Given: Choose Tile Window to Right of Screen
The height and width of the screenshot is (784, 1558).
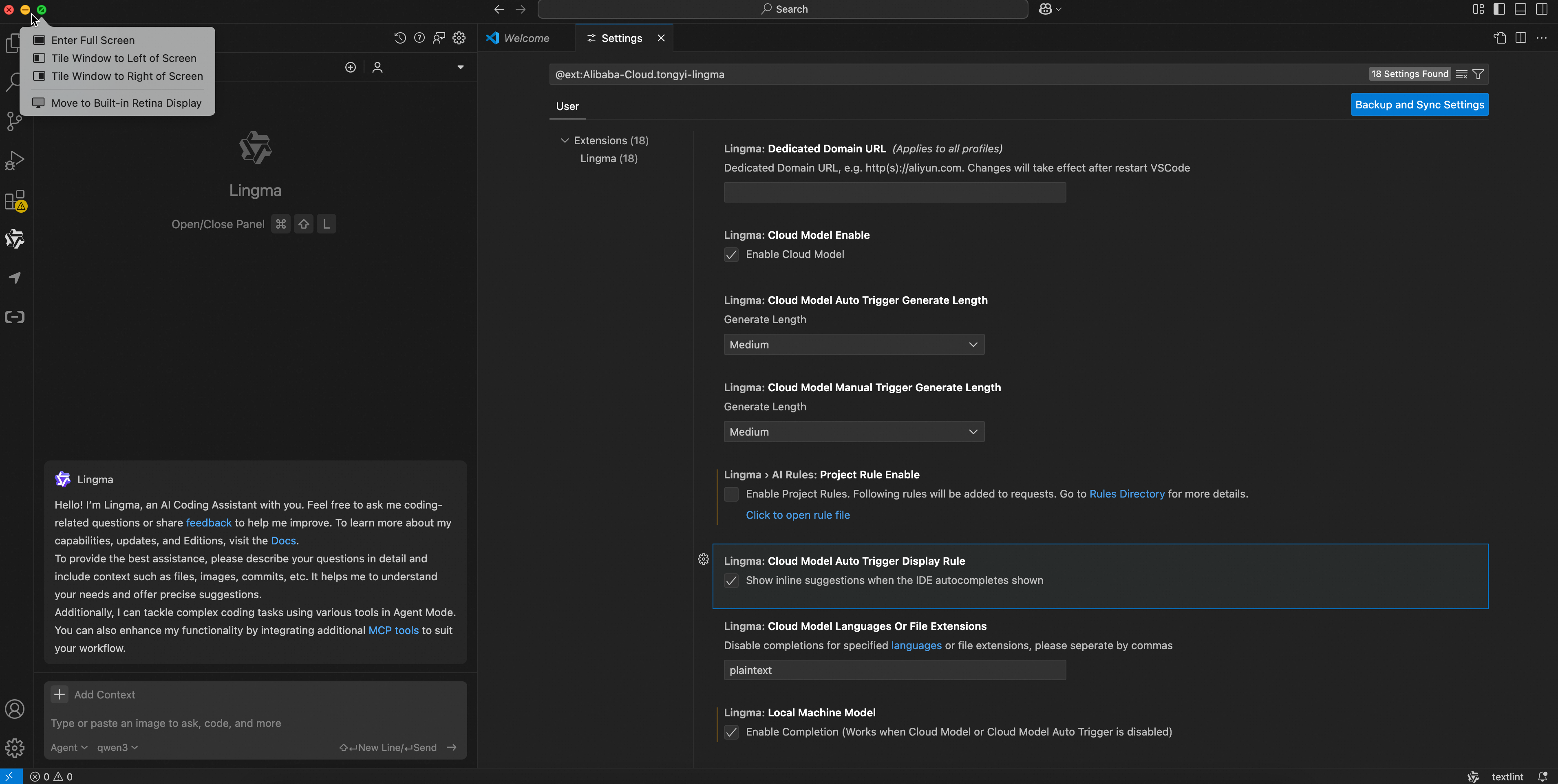Looking at the screenshot, I should pyautogui.click(x=117, y=76).
